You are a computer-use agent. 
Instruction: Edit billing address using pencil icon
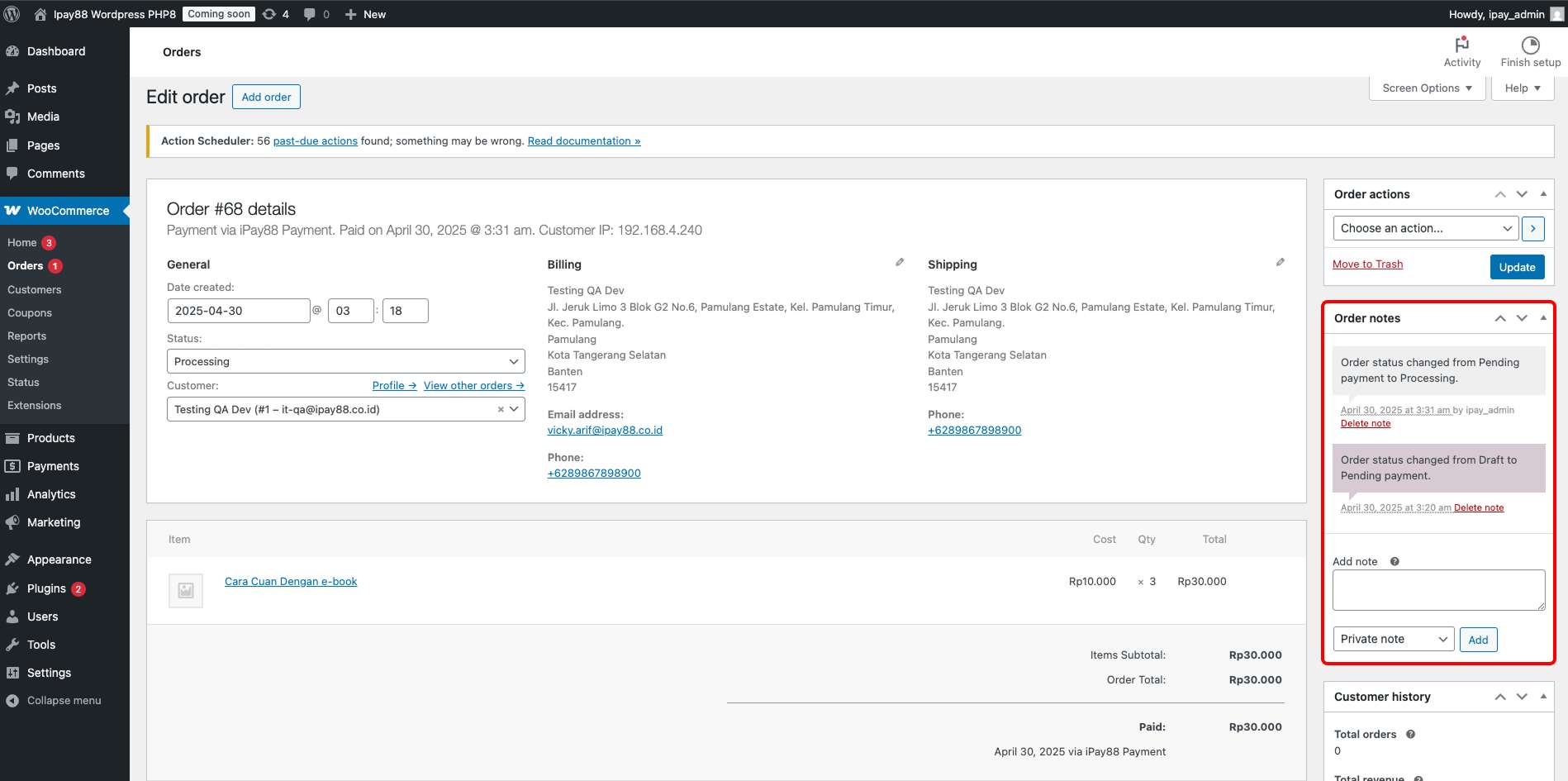coord(900,262)
